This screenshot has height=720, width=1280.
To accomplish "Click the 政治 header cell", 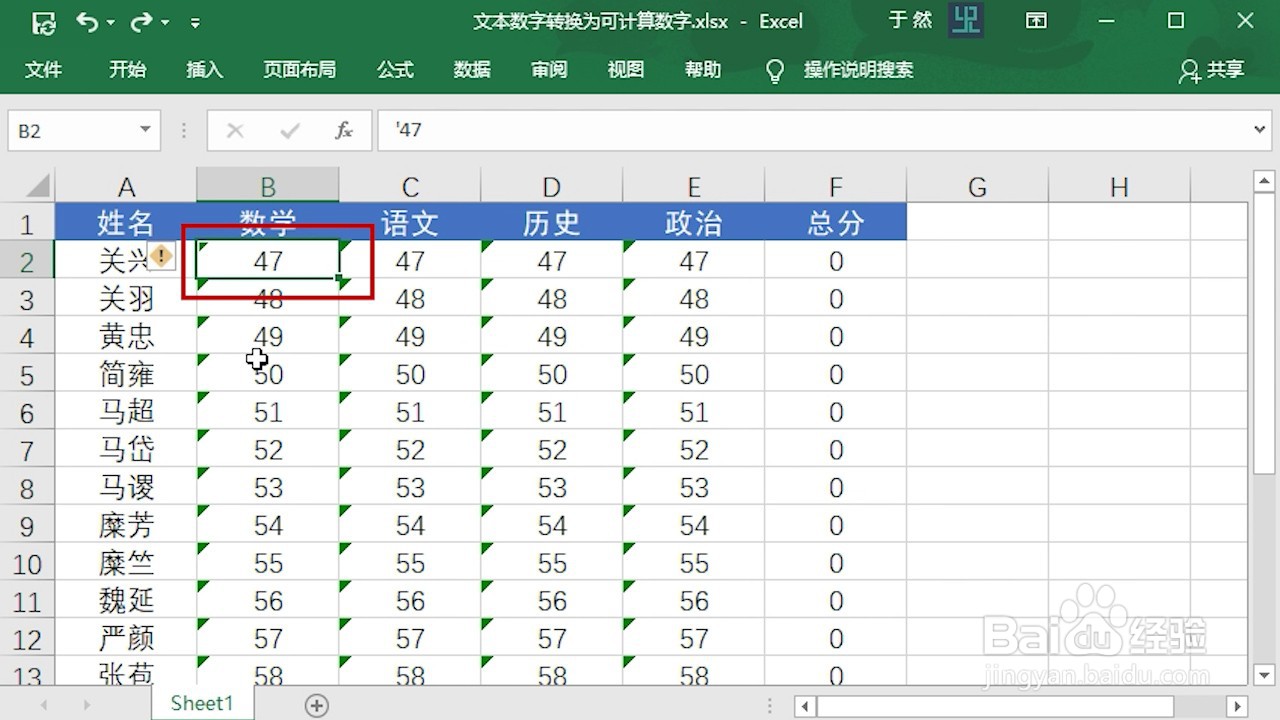I will tap(694, 222).
